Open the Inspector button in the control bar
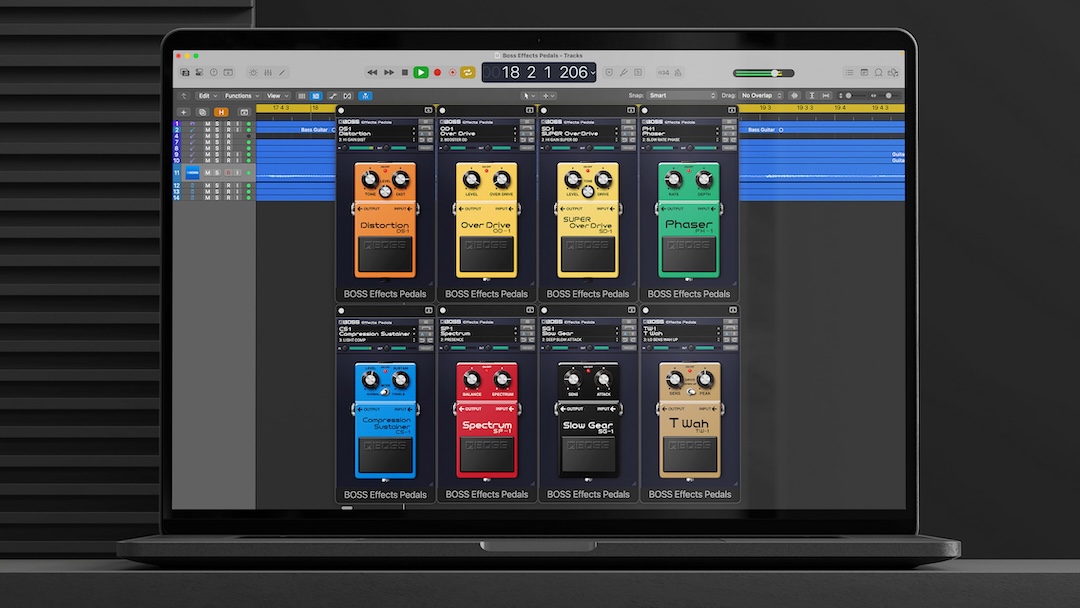 (199, 72)
